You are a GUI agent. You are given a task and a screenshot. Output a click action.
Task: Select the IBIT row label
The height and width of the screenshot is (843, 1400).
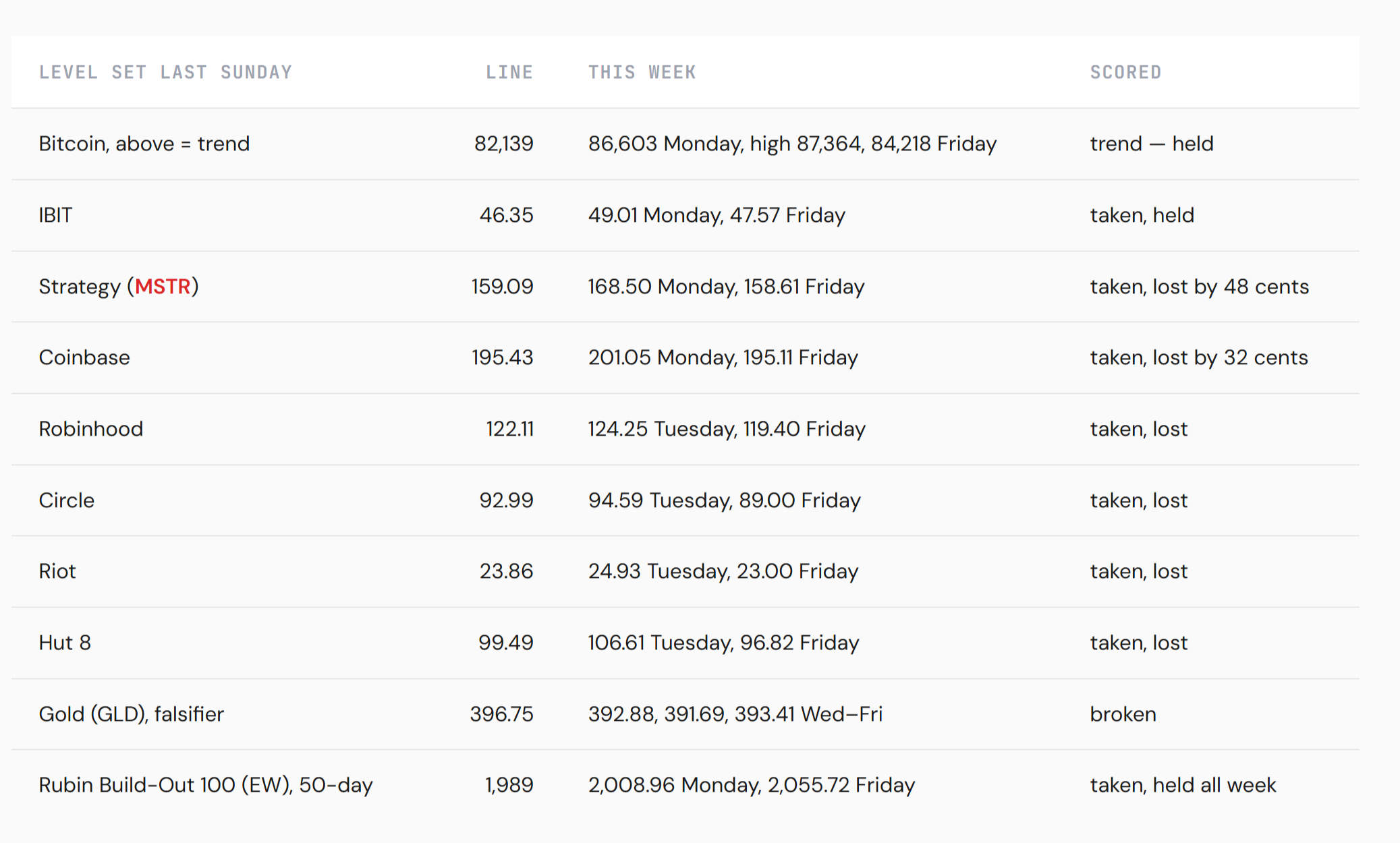[55, 215]
